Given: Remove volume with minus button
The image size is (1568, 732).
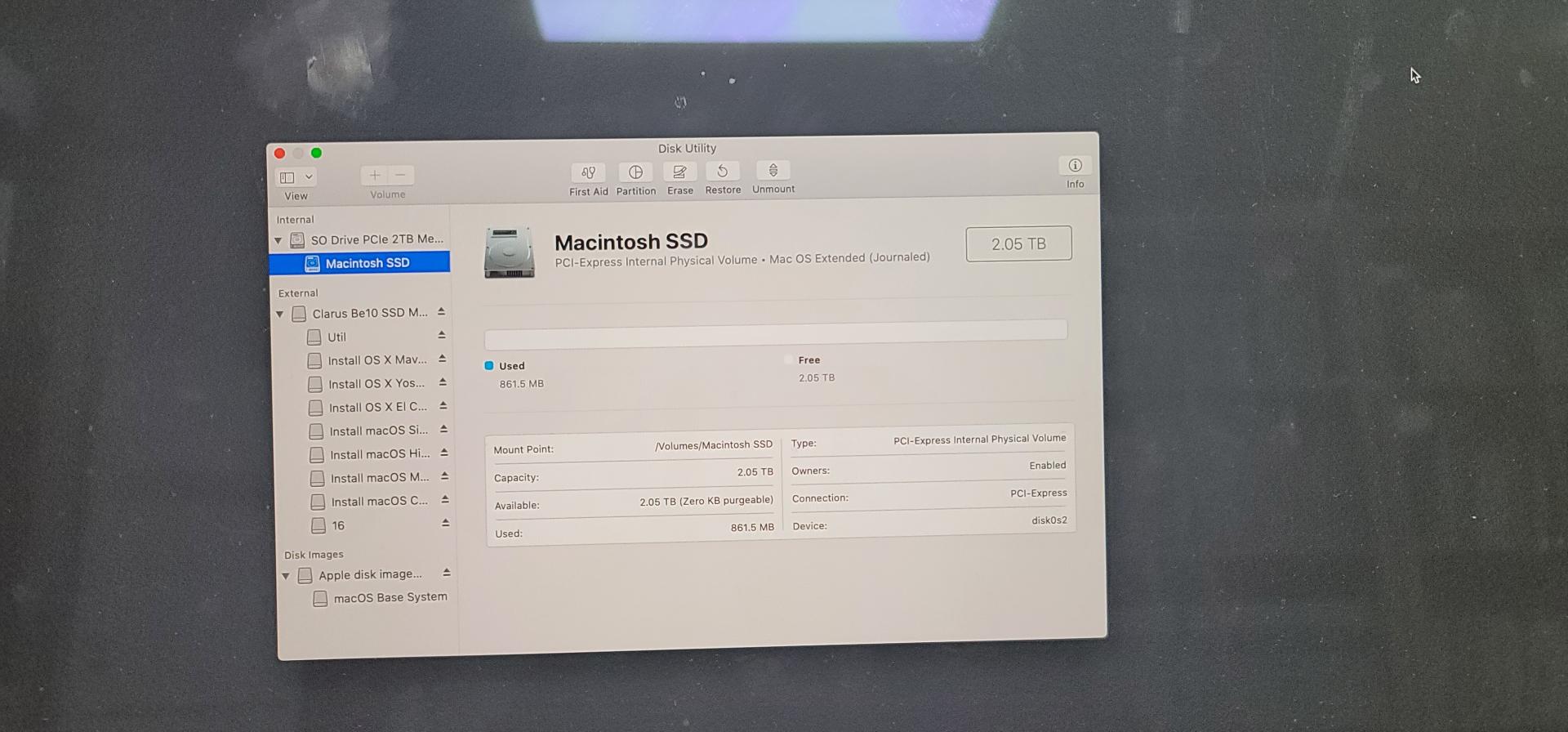Looking at the screenshot, I should 401,175.
